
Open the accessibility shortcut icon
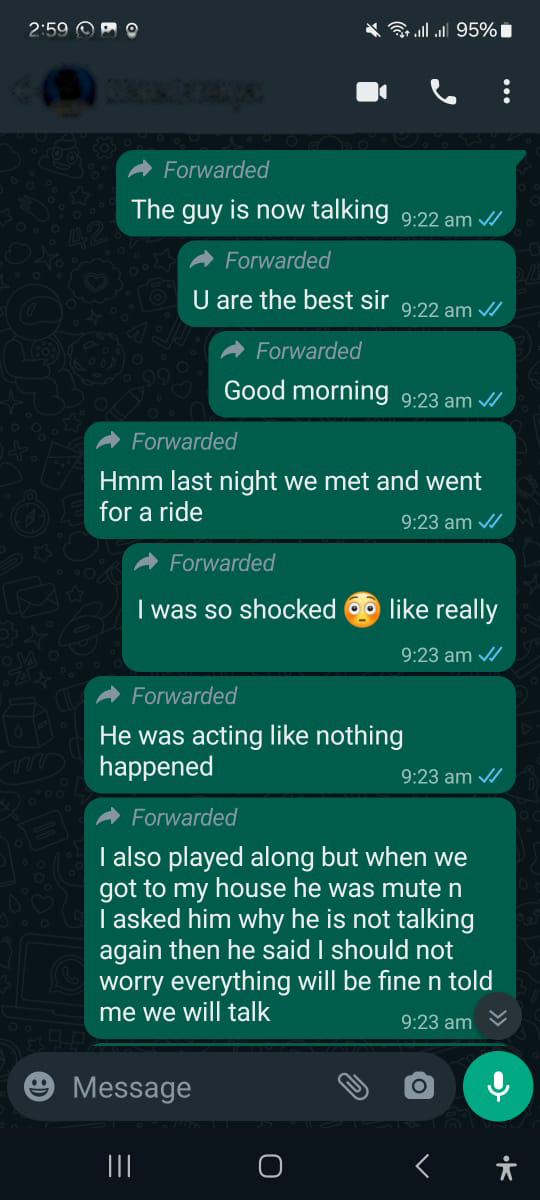(506, 1166)
